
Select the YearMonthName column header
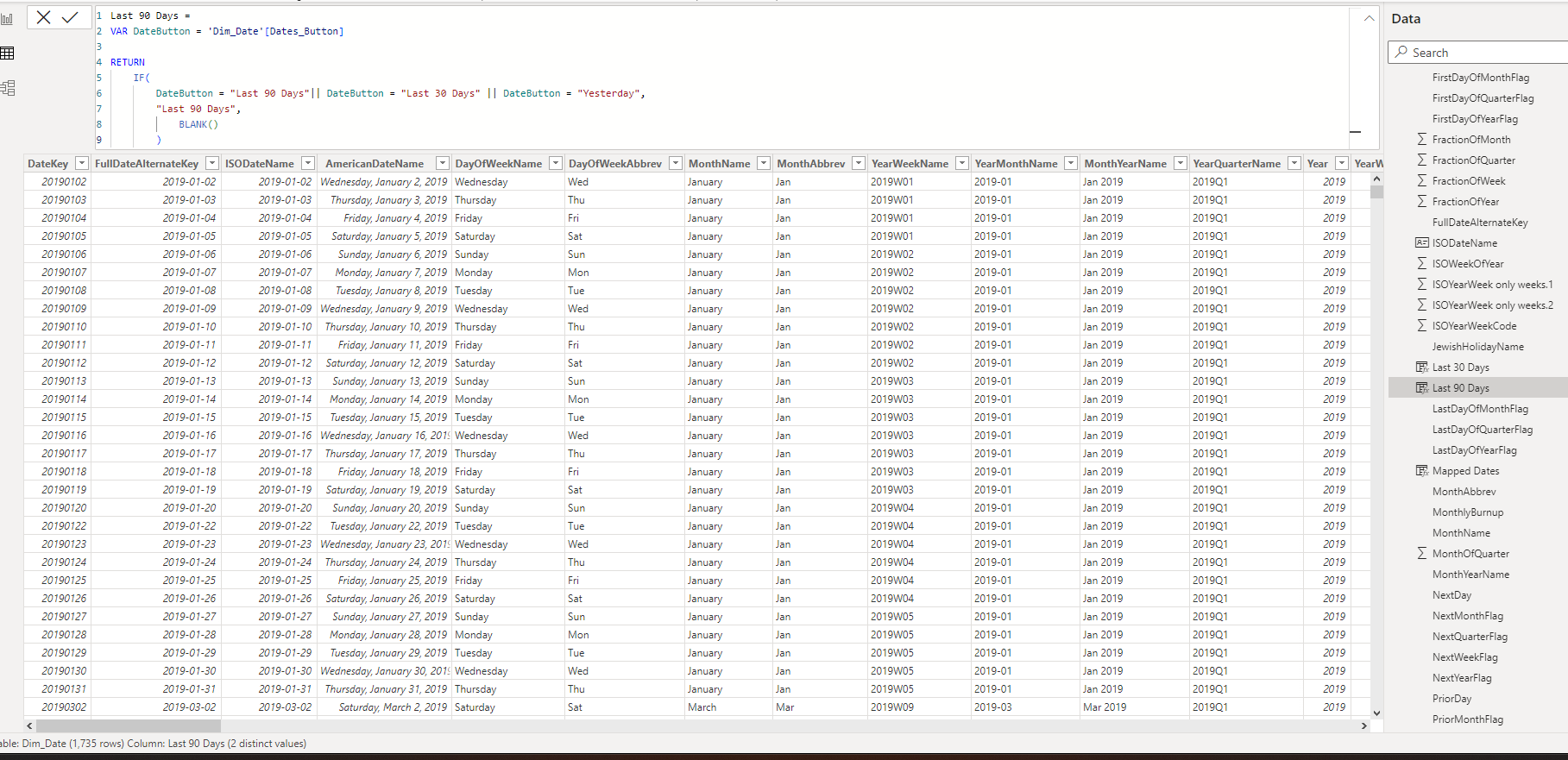pyautogui.click(x=1016, y=163)
